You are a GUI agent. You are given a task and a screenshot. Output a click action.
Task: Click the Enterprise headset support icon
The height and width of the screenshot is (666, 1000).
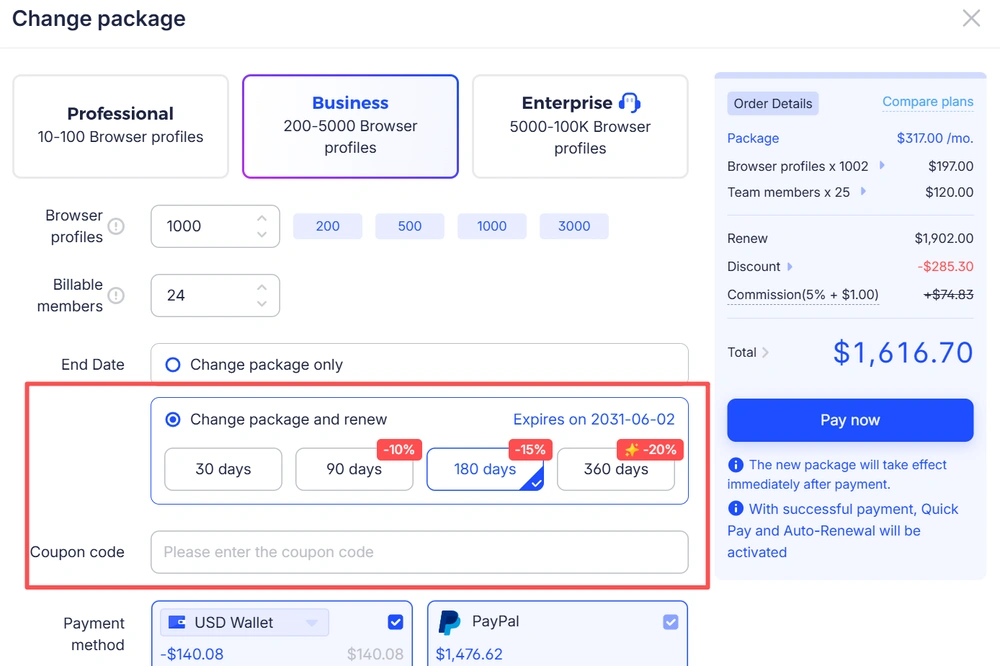point(629,103)
